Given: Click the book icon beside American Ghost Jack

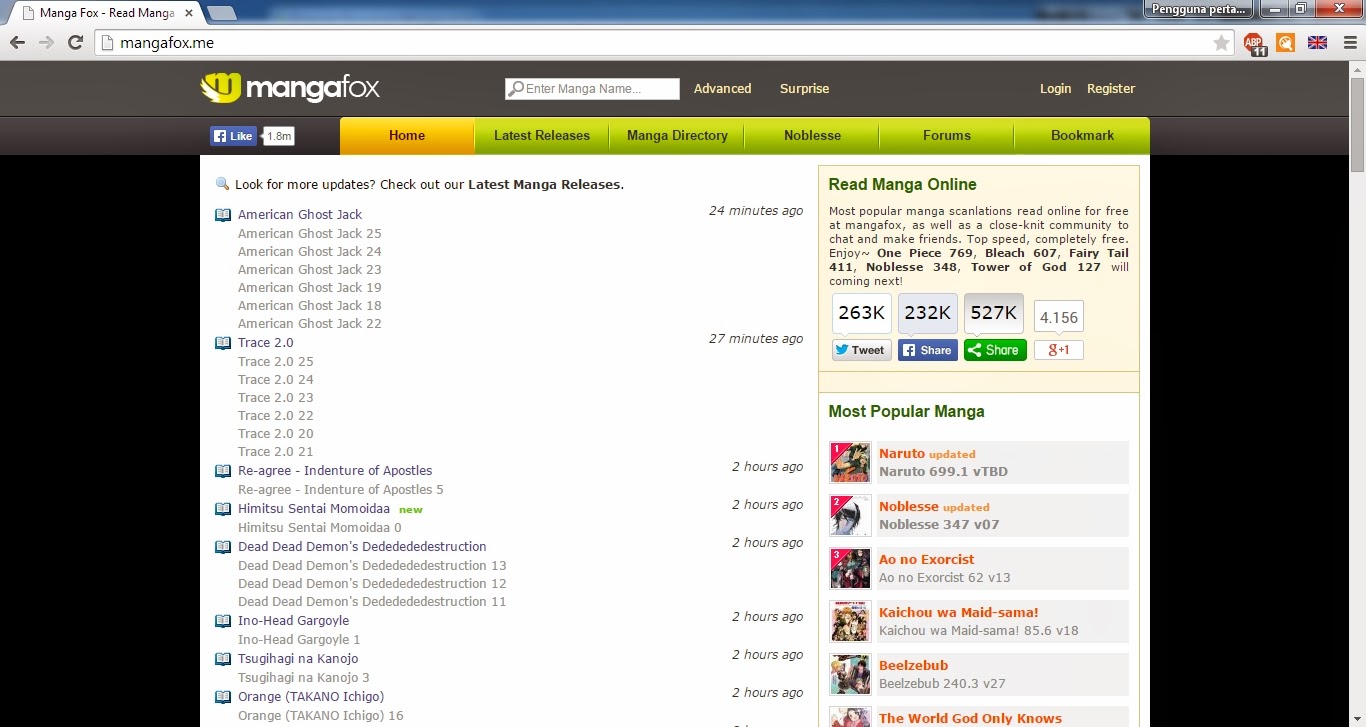Looking at the screenshot, I should click(x=223, y=215).
